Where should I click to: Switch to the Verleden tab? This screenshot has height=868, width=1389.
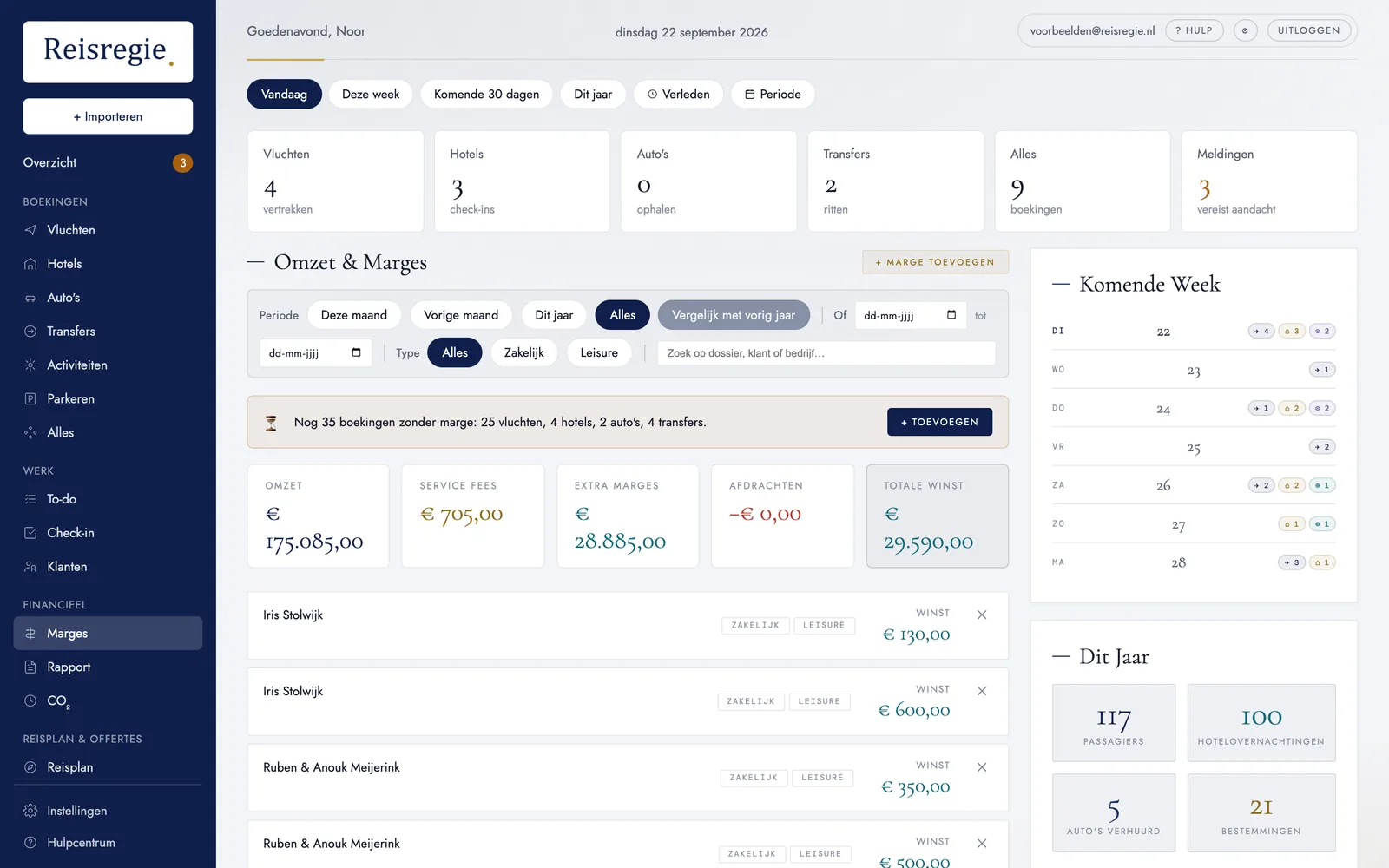(678, 94)
